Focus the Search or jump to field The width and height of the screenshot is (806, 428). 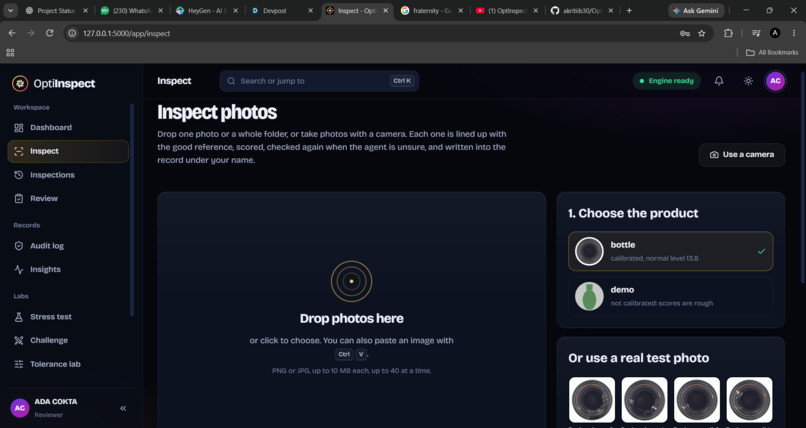[319, 81]
